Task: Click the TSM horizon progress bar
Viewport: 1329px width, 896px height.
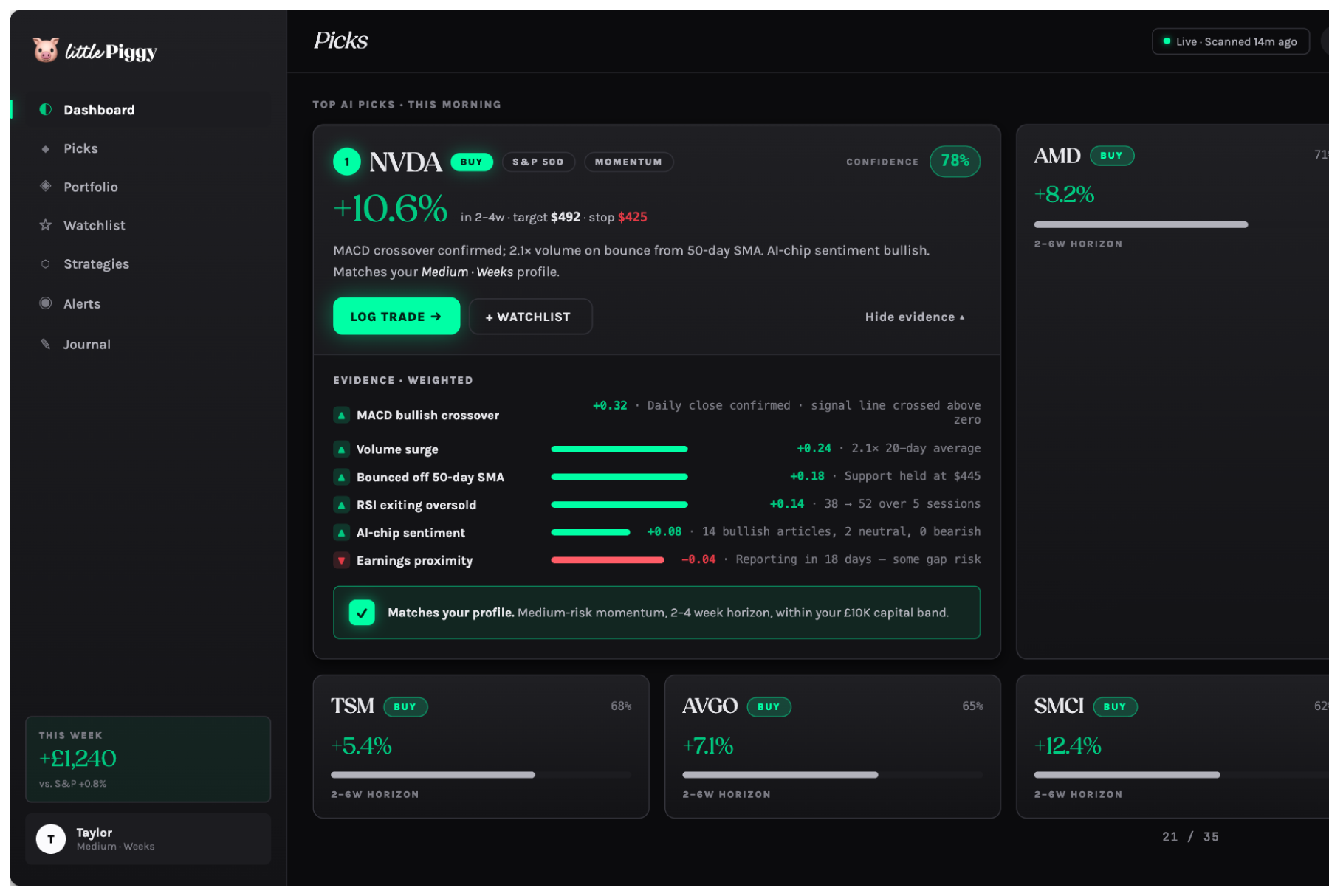Action: [x=481, y=775]
